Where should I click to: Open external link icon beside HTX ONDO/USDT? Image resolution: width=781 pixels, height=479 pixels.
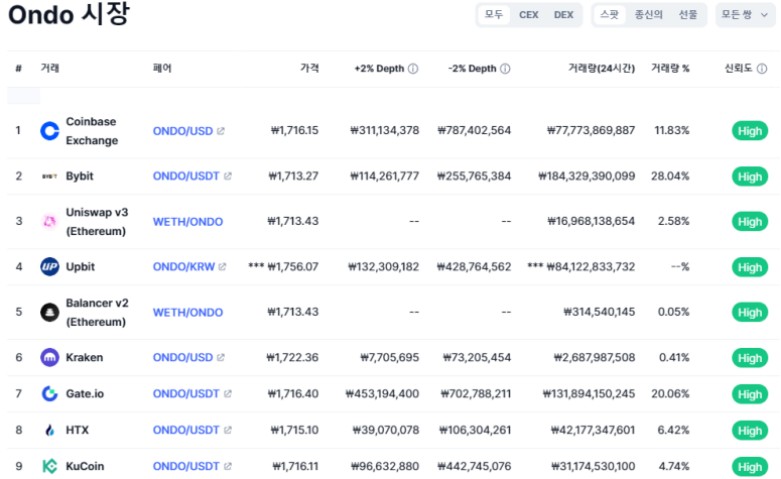[227, 430]
